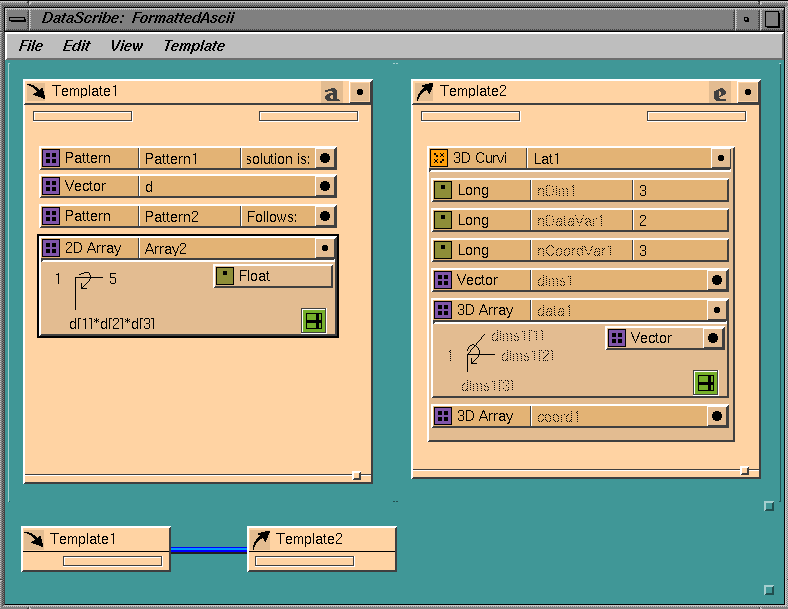Viewport: 788px width, 609px height.
Task: Open the Template menu
Action: [x=194, y=46]
